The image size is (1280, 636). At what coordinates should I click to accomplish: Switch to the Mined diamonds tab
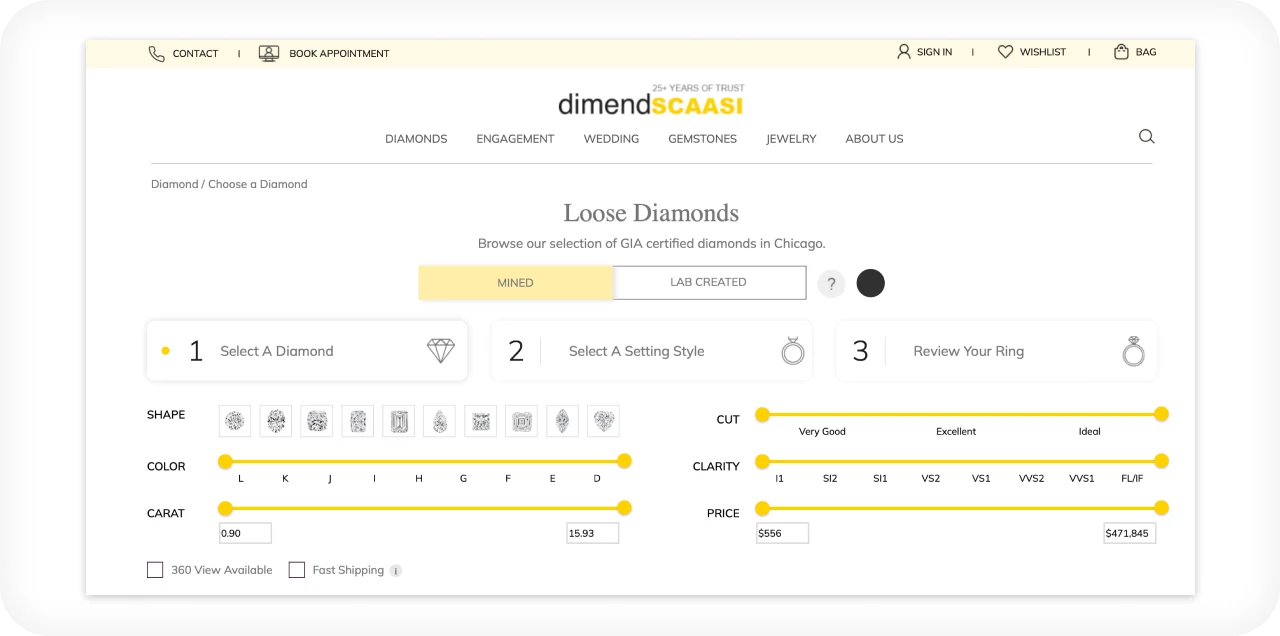(x=516, y=283)
